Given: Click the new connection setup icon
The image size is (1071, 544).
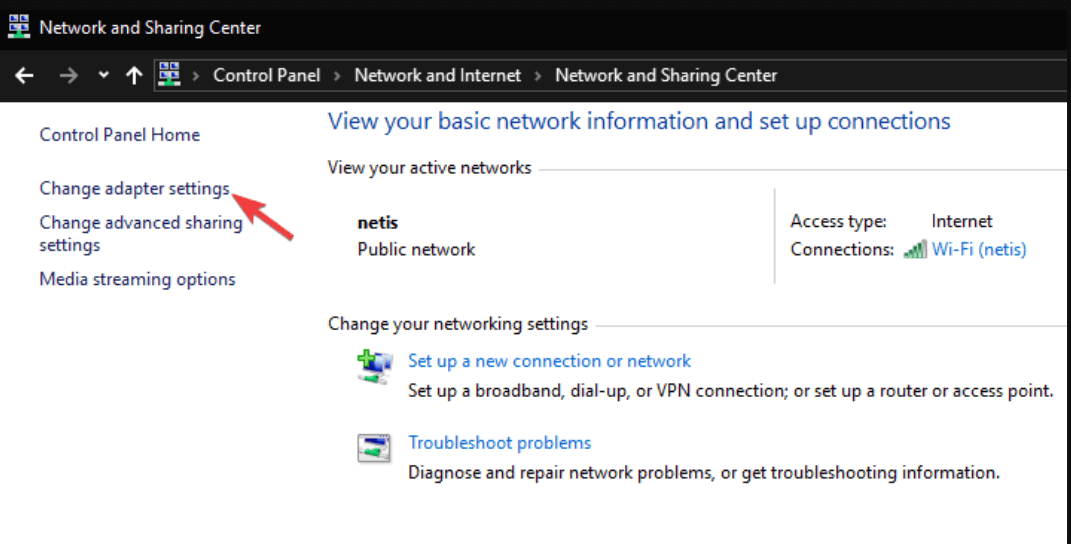Looking at the screenshot, I should tap(375, 367).
